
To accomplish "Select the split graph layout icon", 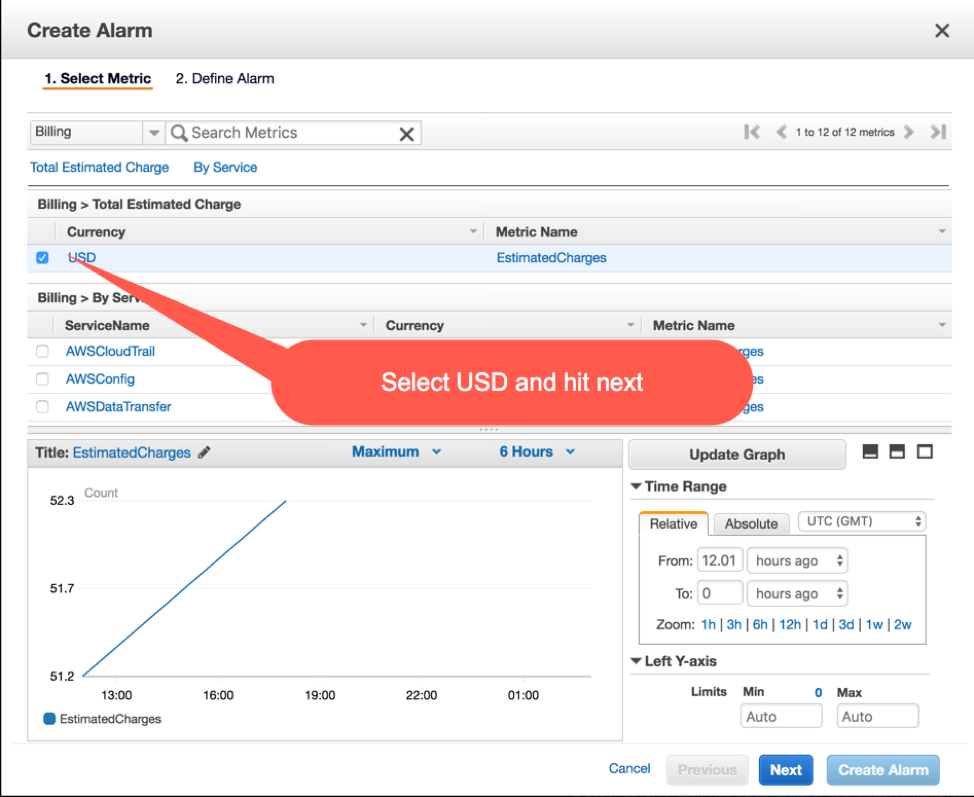I will click(x=897, y=452).
